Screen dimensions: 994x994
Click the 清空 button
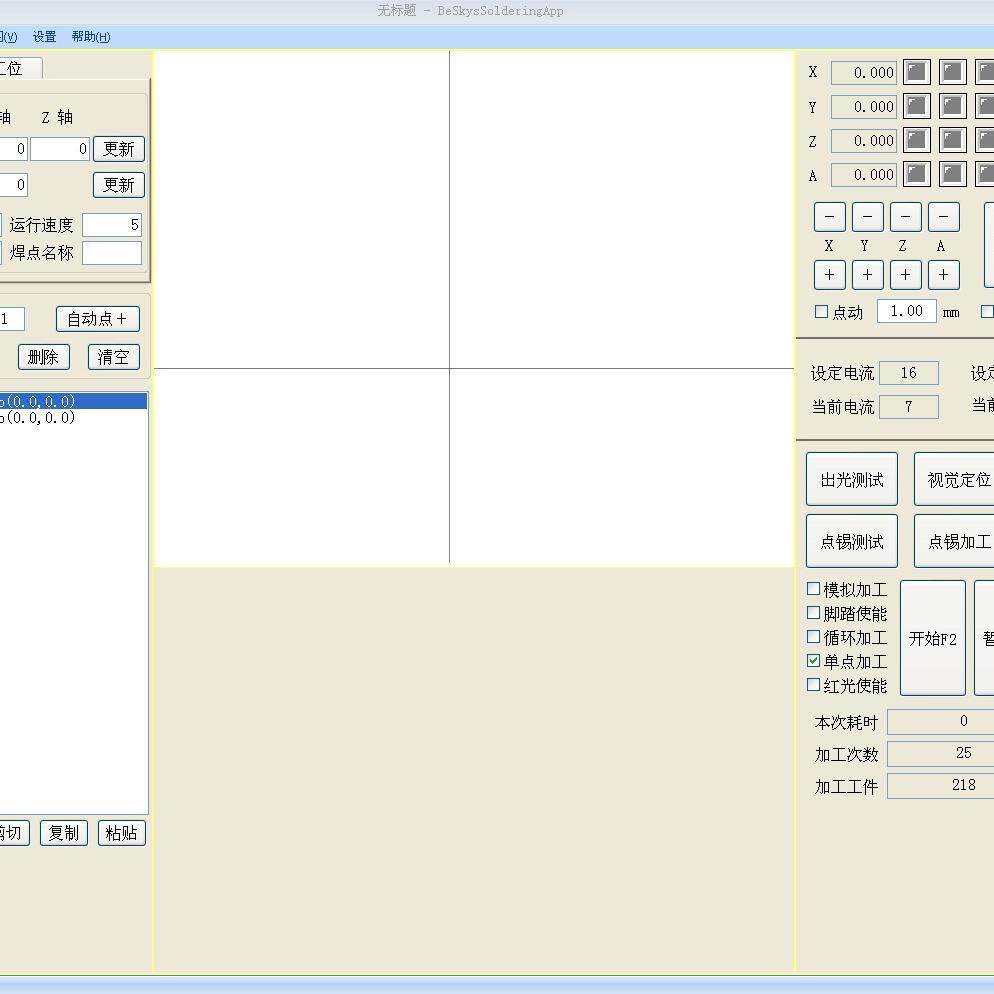[113, 357]
